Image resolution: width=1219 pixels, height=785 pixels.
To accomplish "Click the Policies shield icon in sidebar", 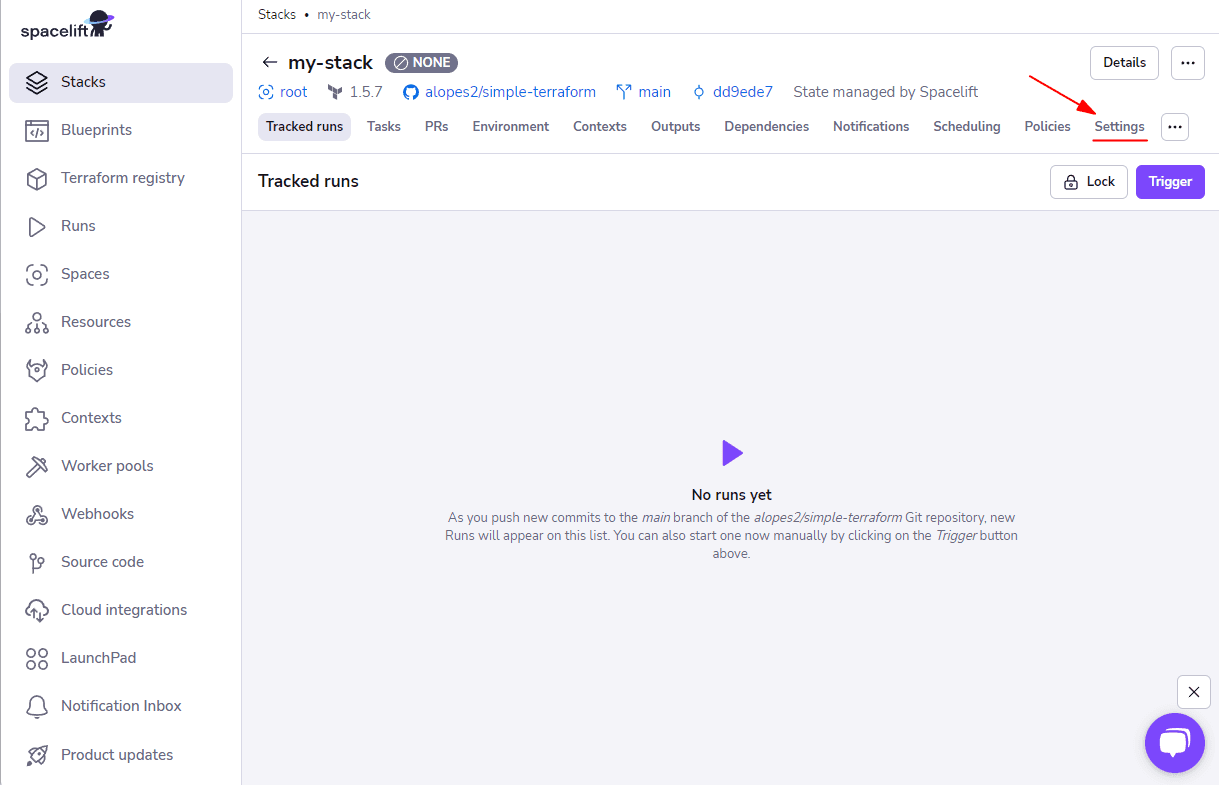I will pyautogui.click(x=37, y=370).
